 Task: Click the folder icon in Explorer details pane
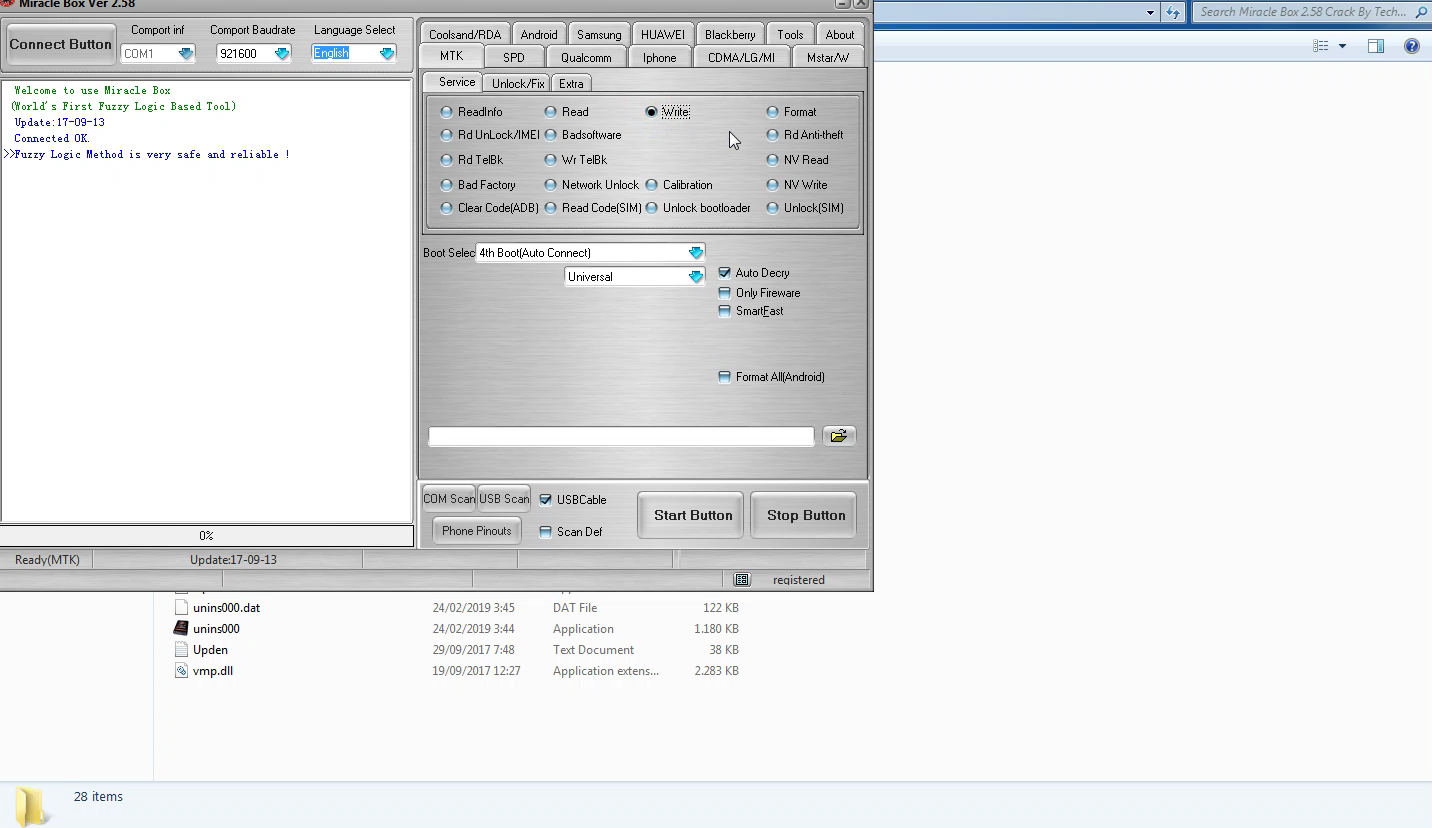click(x=31, y=805)
